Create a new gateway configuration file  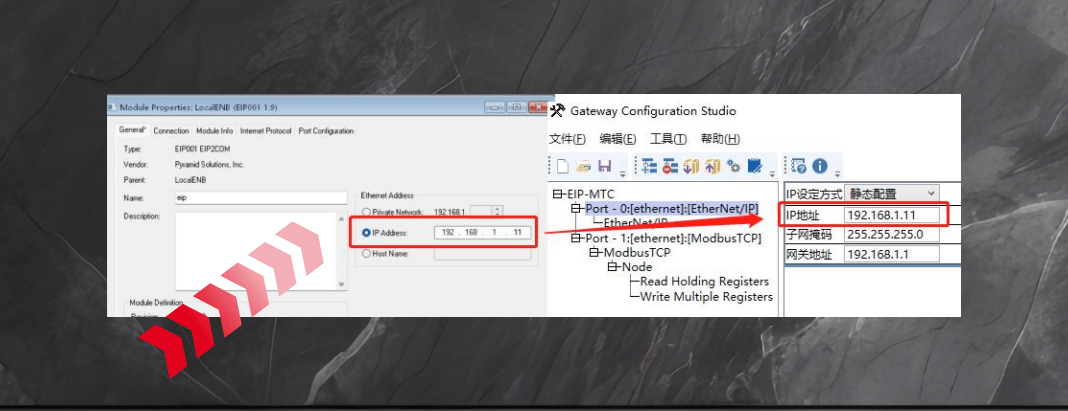coord(563,166)
